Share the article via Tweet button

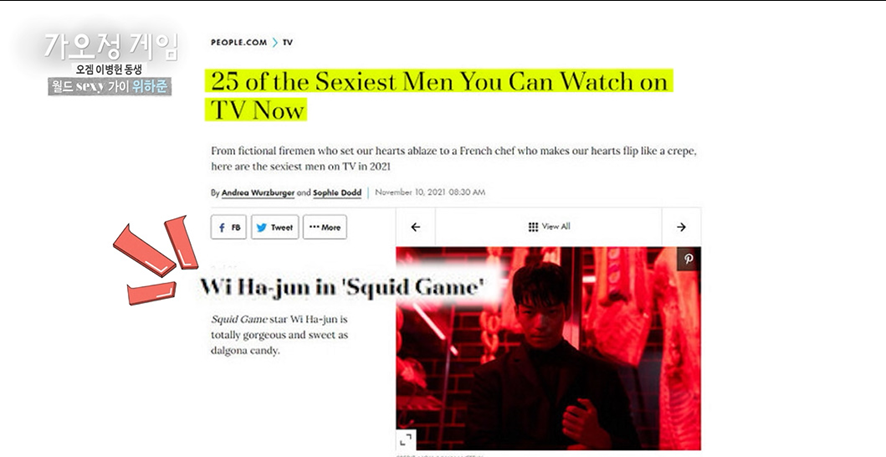click(x=275, y=227)
